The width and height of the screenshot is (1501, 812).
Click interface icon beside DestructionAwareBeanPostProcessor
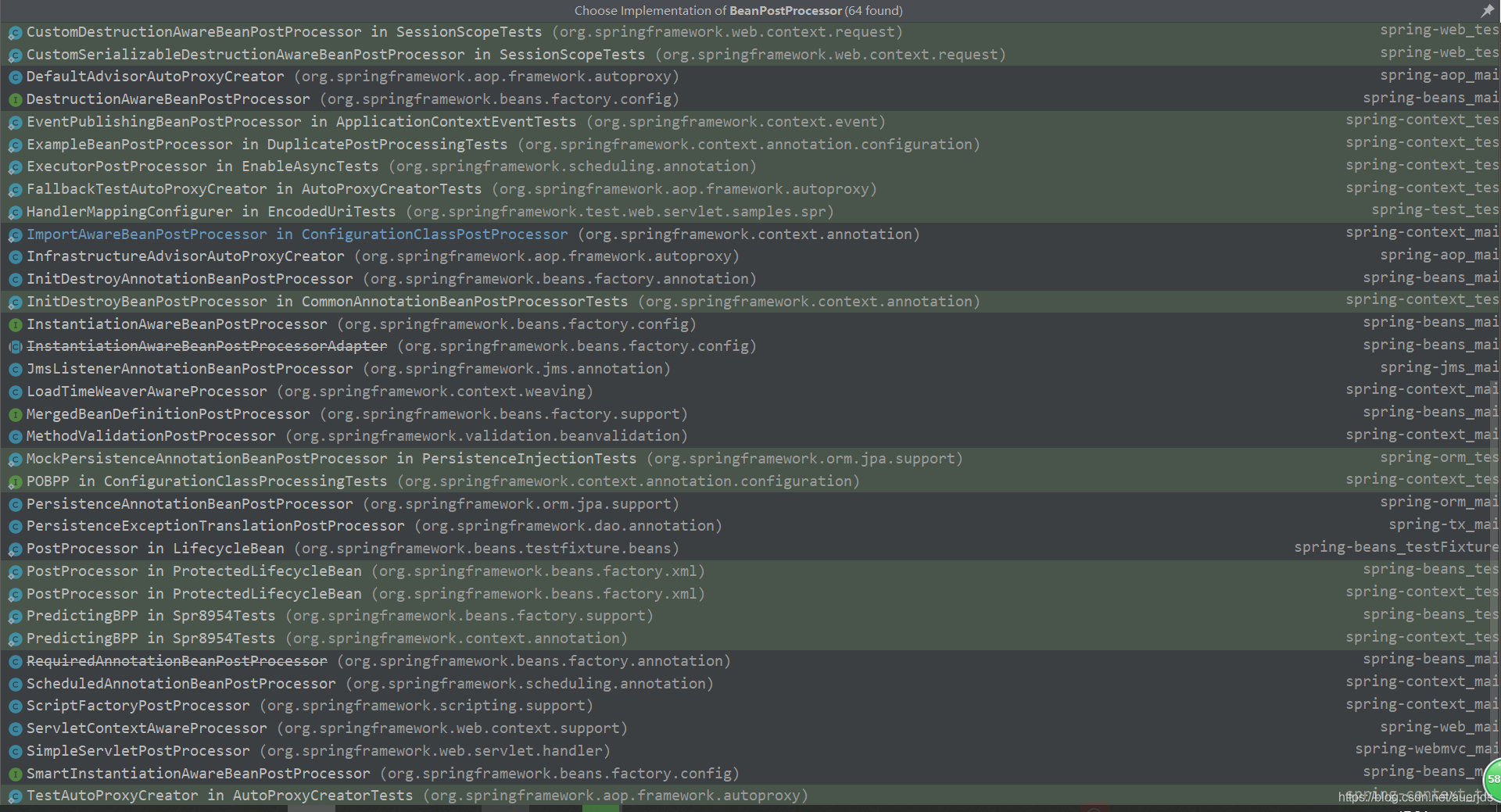(x=15, y=100)
